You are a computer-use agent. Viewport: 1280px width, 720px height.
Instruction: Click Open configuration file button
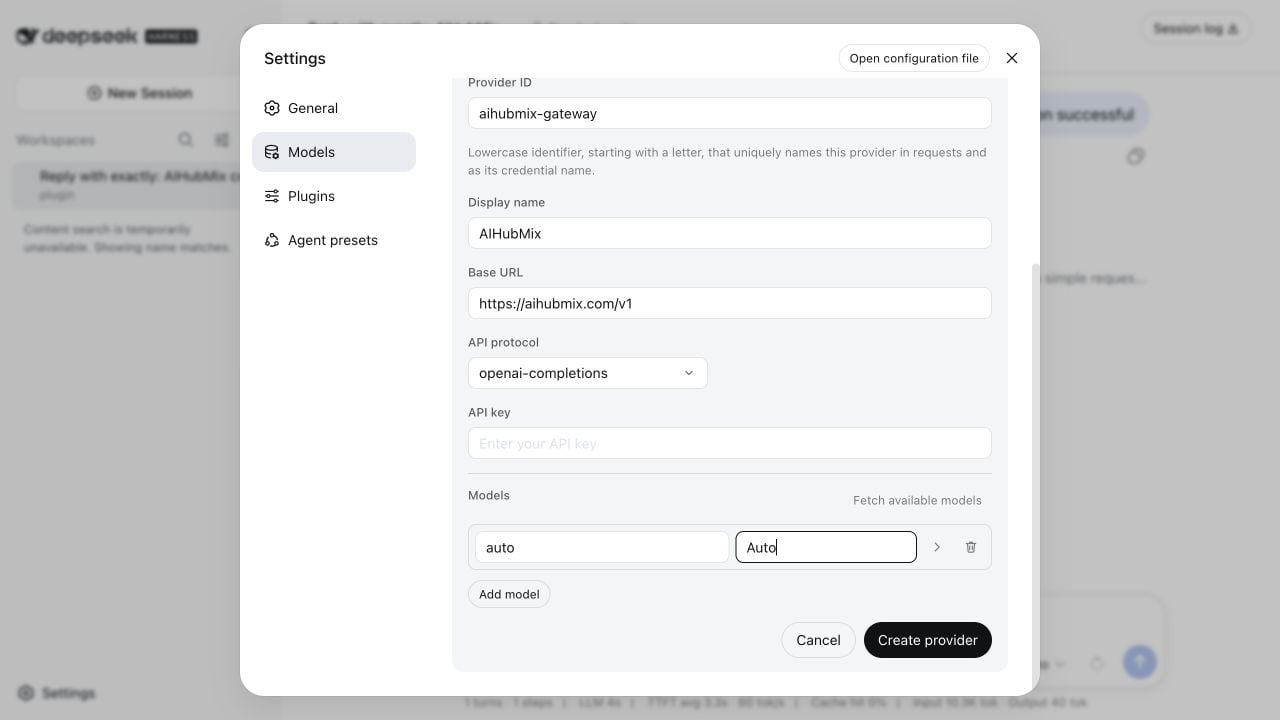(x=914, y=58)
